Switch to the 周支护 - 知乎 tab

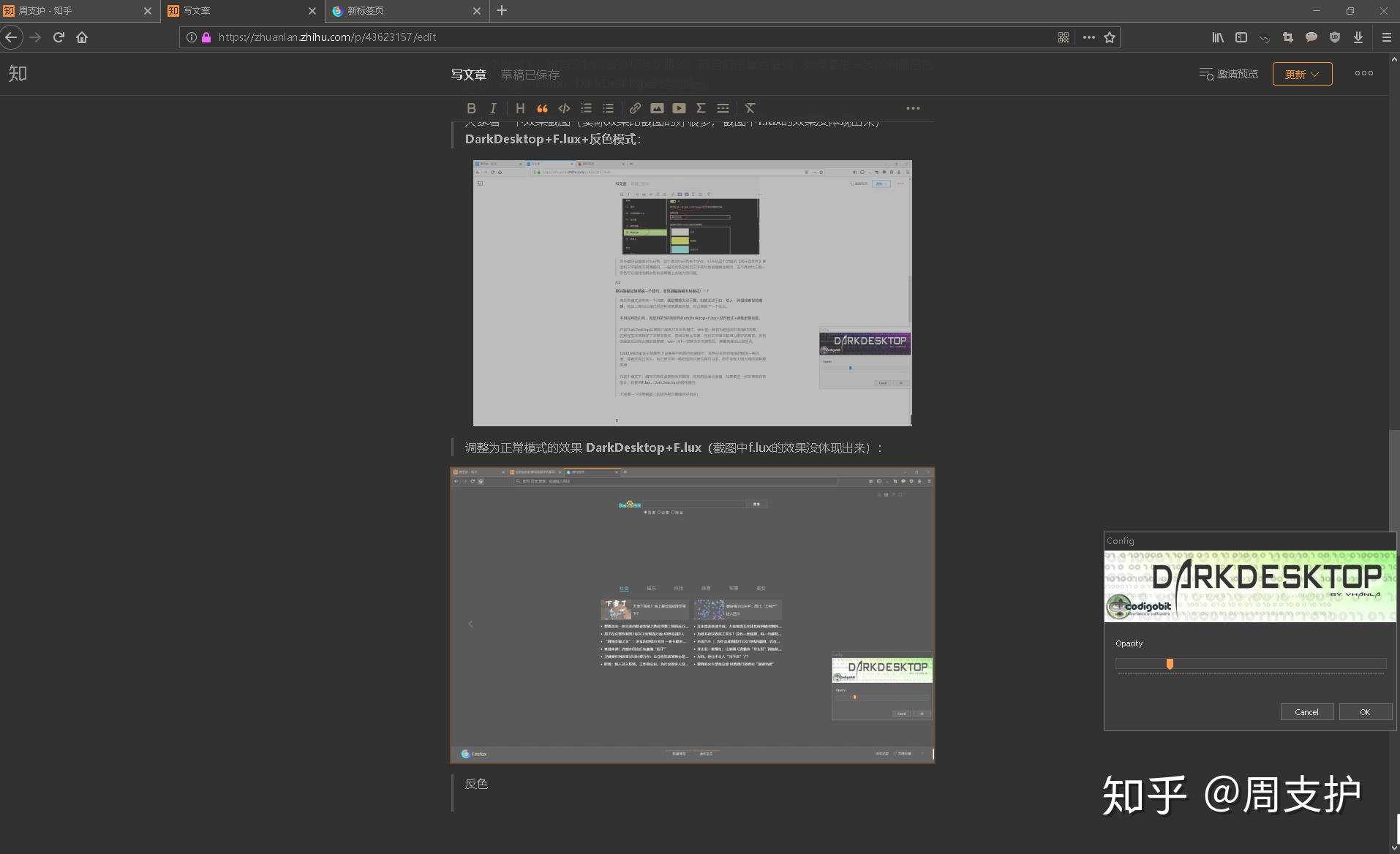pyautogui.click(x=79, y=11)
